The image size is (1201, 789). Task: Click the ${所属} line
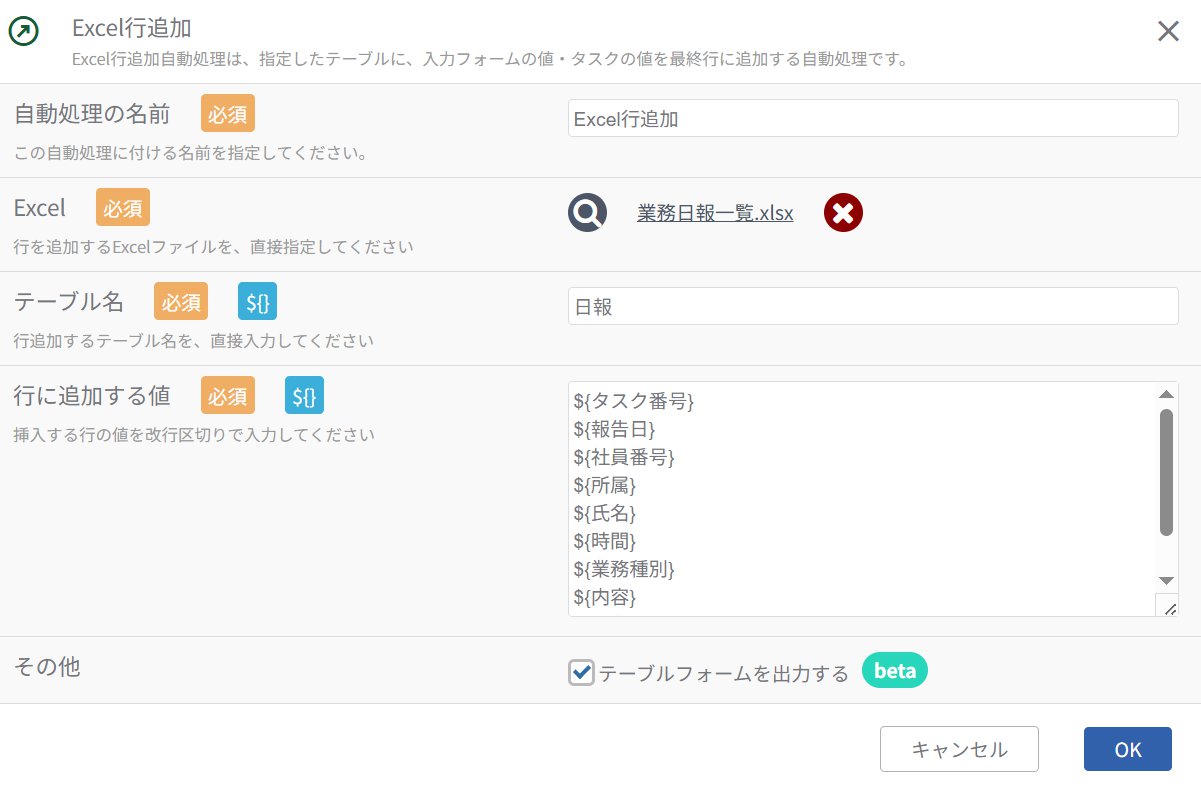click(605, 485)
